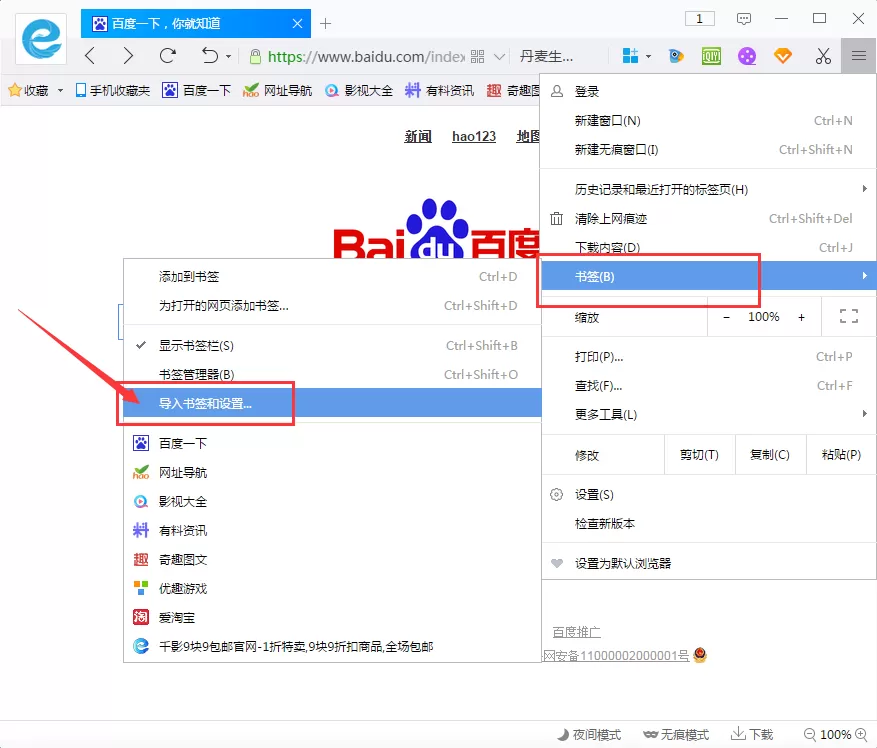Click the 粘贴(P) button
The height and width of the screenshot is (748, 877).
pyautogui.click(x=841, y=455)
